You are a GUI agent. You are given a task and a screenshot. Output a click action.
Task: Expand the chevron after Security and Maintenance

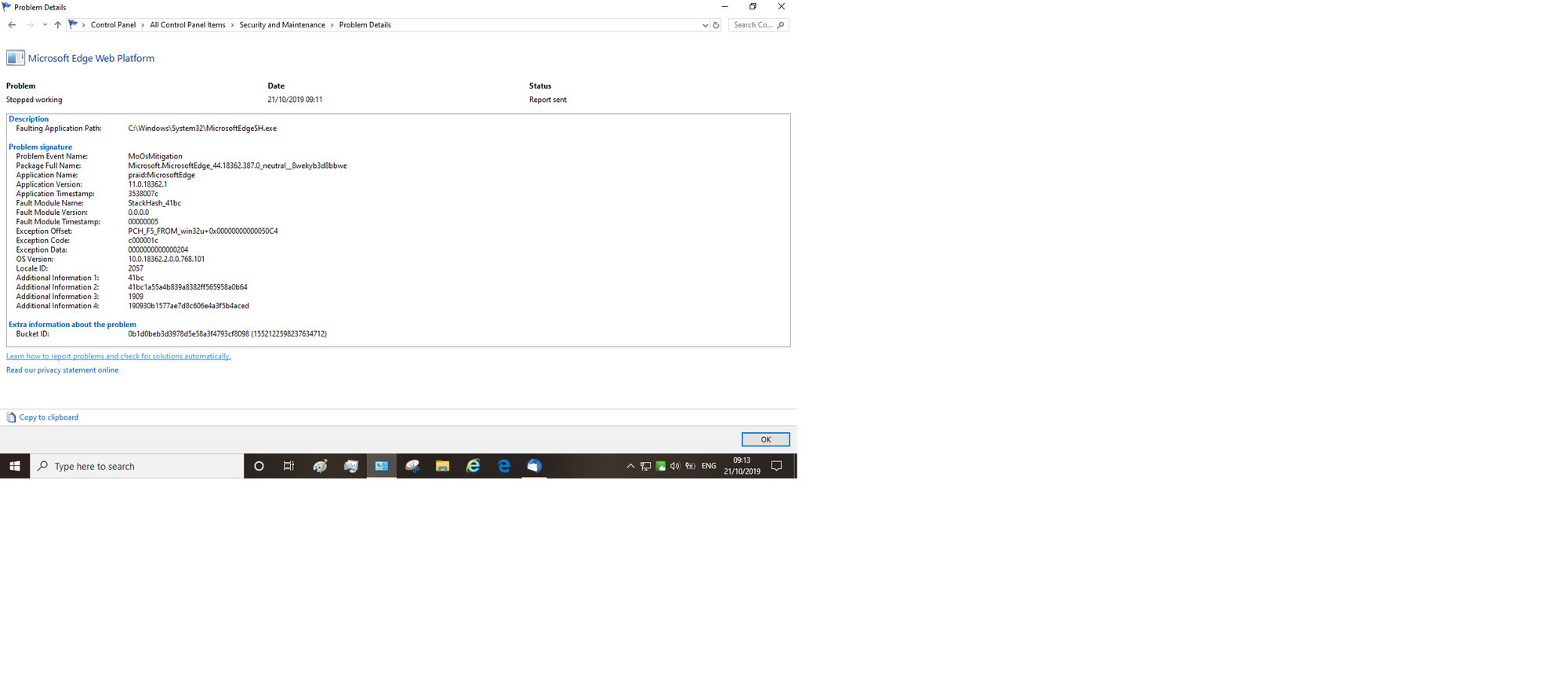tap(332, 25)
